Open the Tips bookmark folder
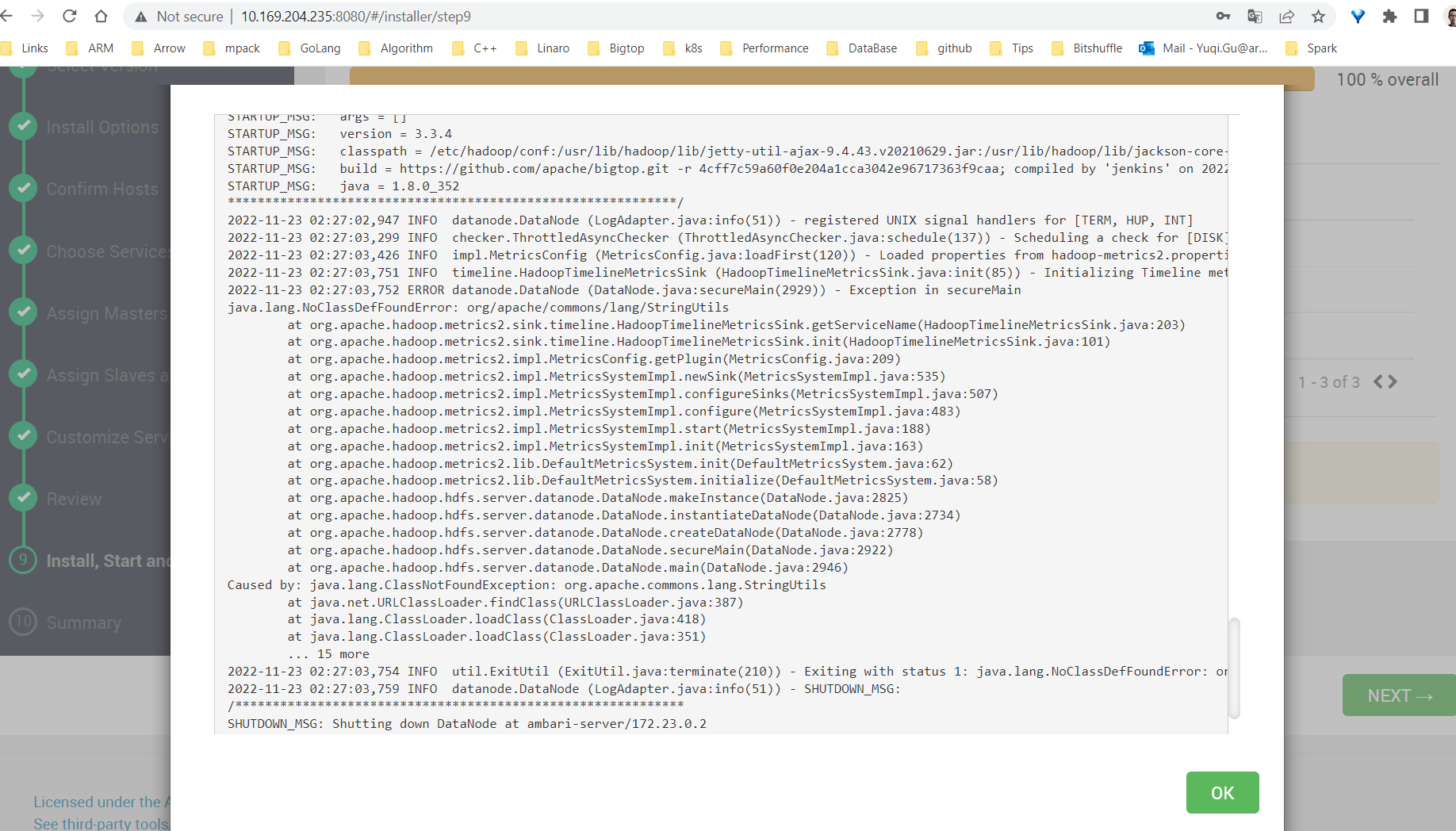The width and height of the screenshot is (1456, 831). (1012, 48)
